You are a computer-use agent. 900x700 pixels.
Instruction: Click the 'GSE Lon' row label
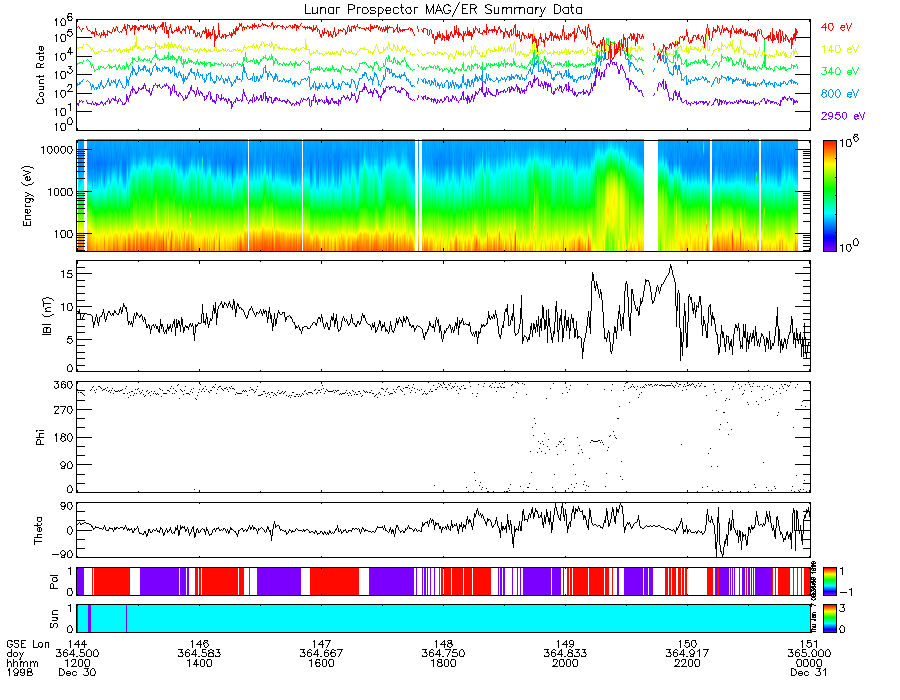28,644
